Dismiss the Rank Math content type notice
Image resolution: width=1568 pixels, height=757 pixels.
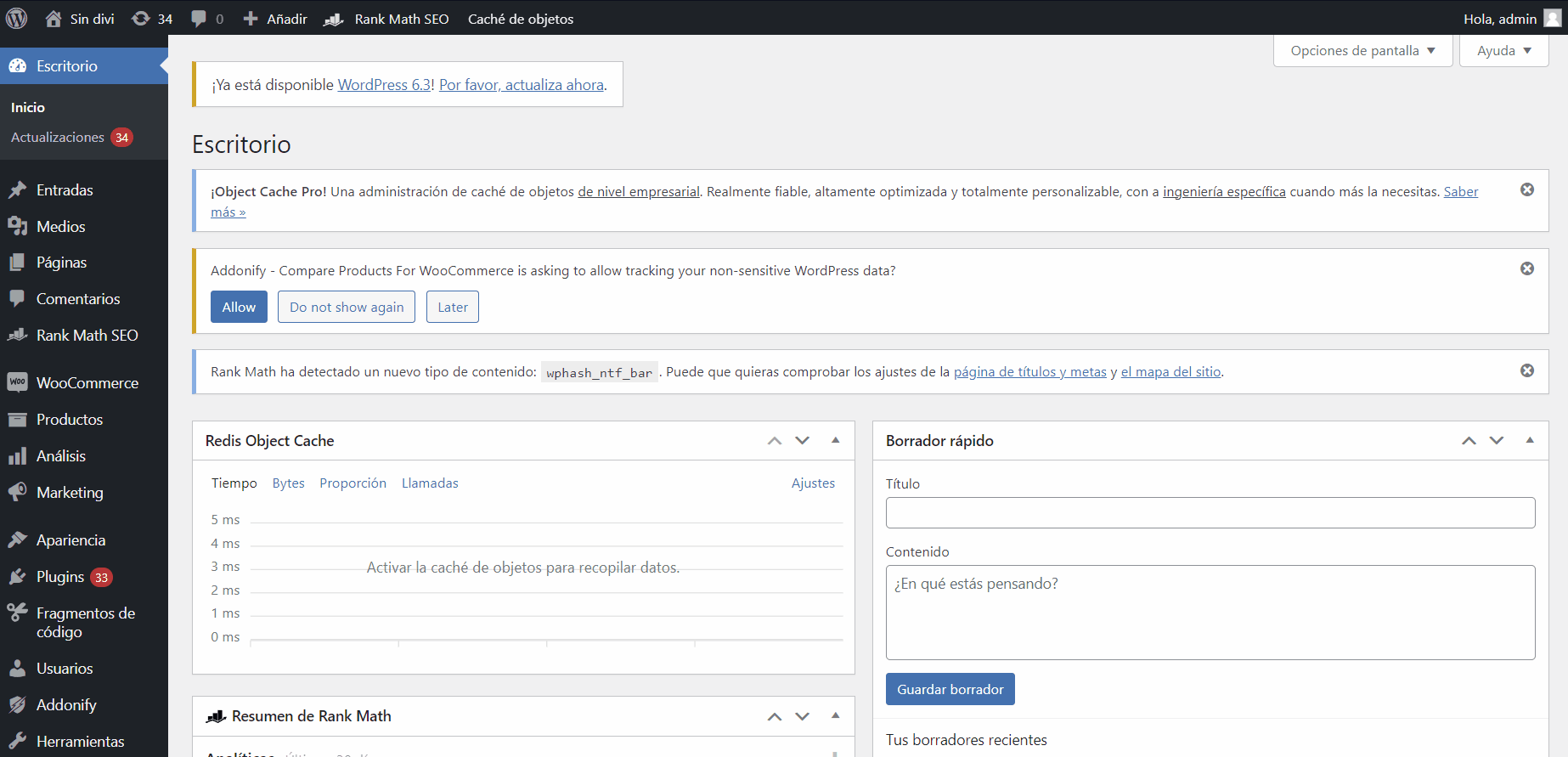pos(1526,370)
